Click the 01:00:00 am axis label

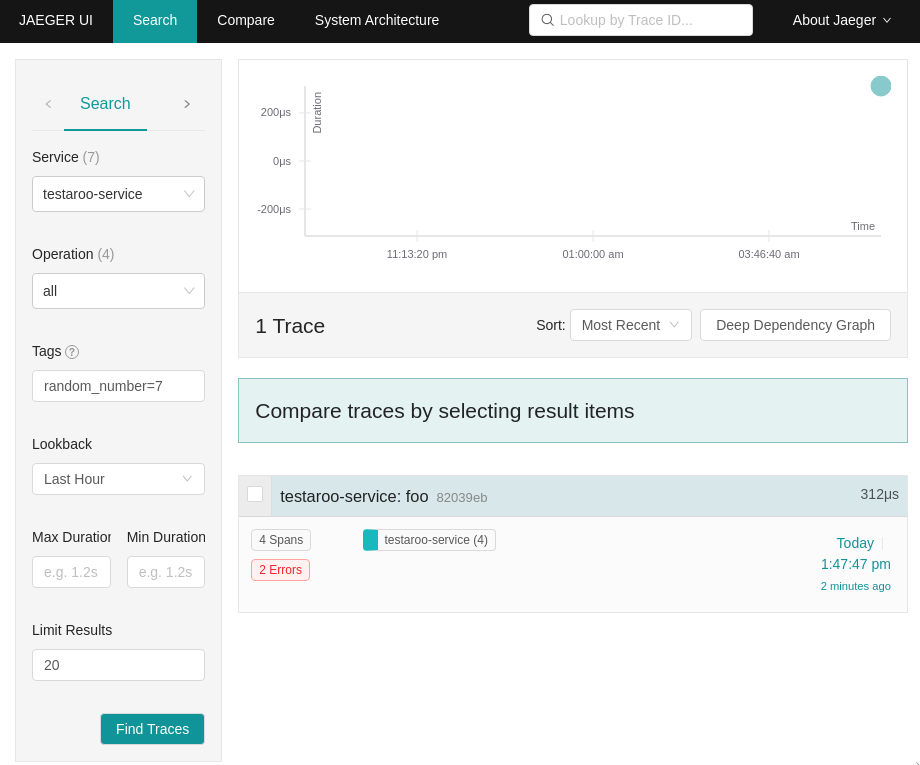593,254
